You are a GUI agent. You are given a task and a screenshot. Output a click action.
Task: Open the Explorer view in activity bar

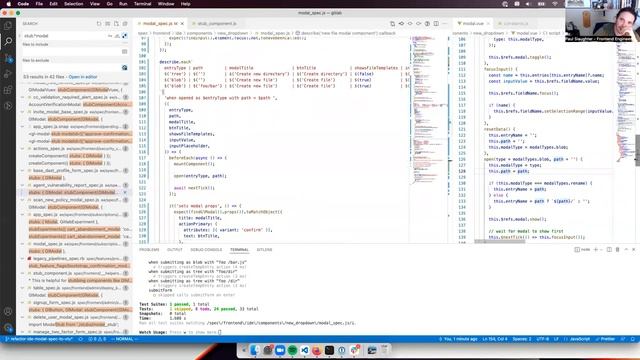click(x=8, y=25)
